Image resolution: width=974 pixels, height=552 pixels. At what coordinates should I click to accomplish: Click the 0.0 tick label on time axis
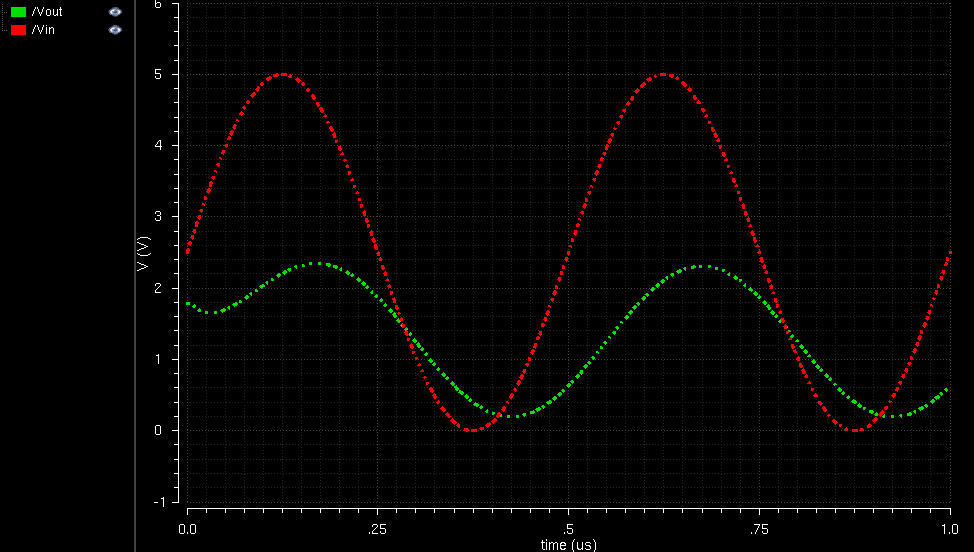point(187,529)
